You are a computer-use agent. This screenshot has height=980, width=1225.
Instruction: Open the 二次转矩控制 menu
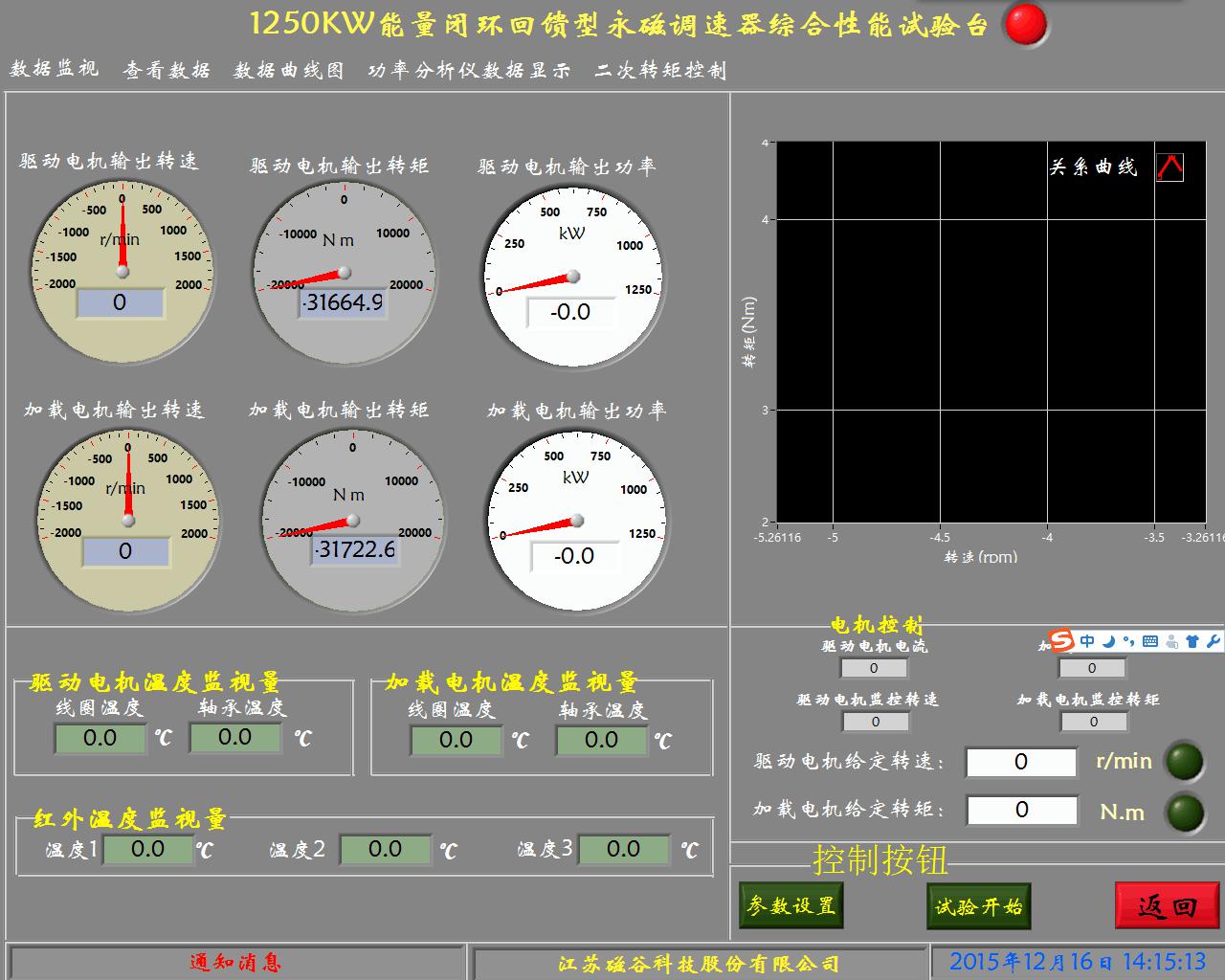point(660,70)
